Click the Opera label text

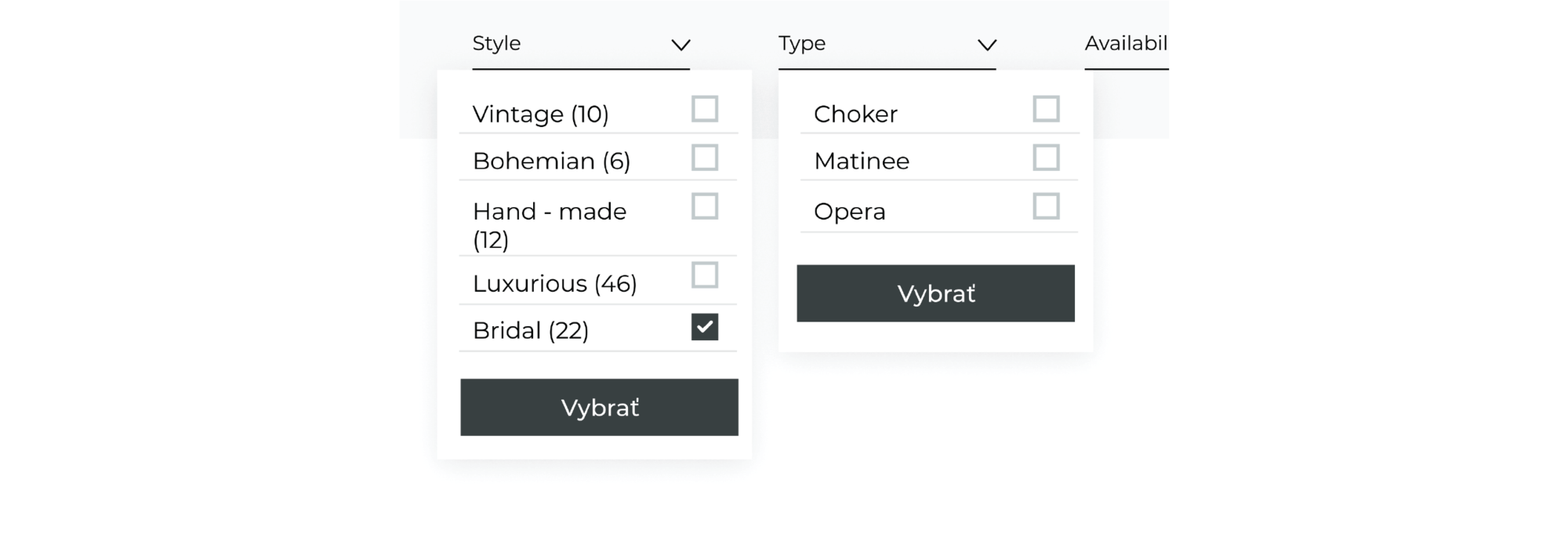click(850, 210)
